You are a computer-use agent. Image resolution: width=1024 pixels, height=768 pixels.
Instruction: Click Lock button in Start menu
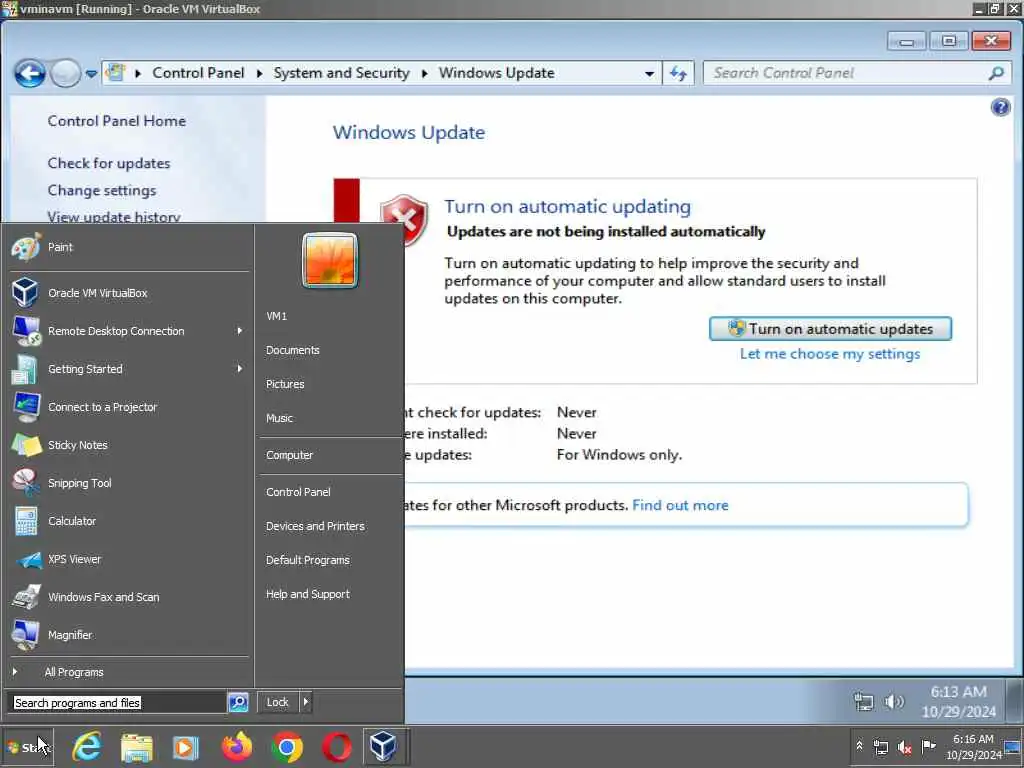[x=278, y=702]
